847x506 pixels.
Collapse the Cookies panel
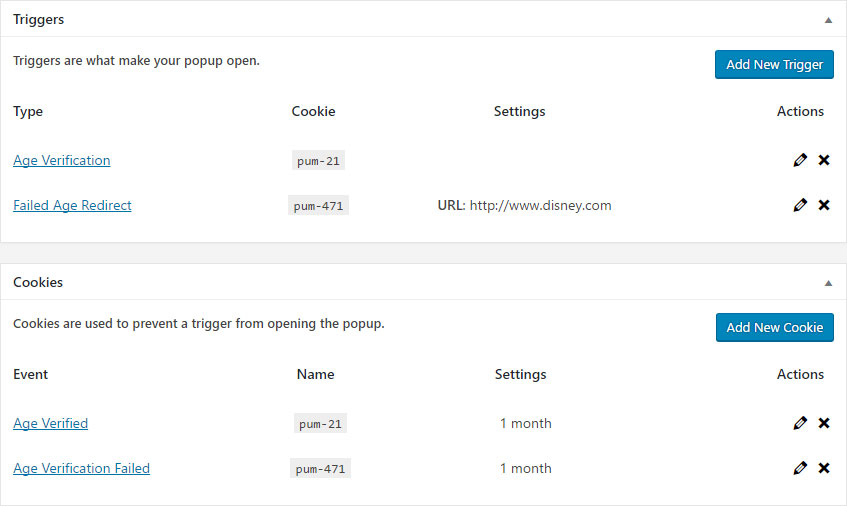click(x=828, y=283)
